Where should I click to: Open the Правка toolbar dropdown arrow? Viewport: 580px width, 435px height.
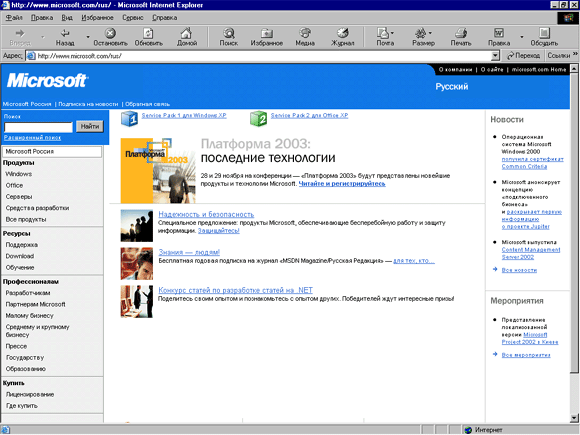tap(522, 37)
